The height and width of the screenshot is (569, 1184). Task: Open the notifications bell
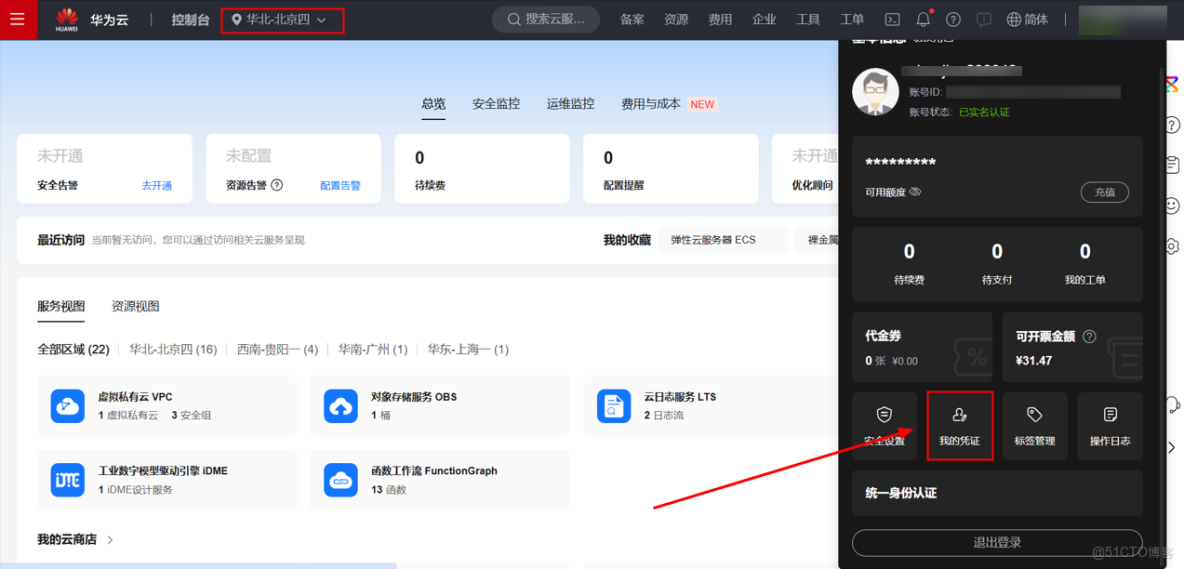(x=923, y=20)
